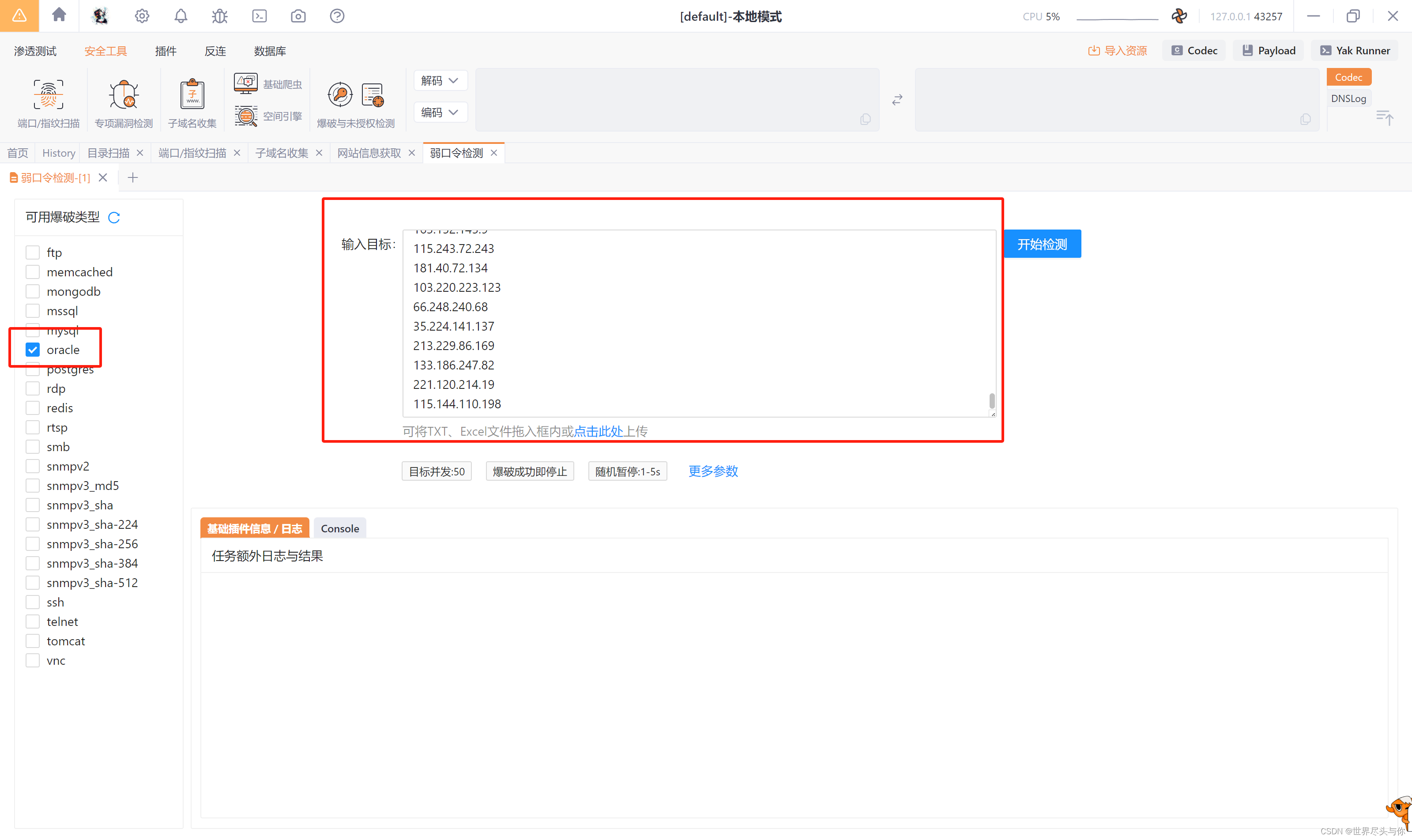Click the warning triangle icon
Viewport: 1412px width, 840px height.
pyautogui.click(x=19, y=15)
